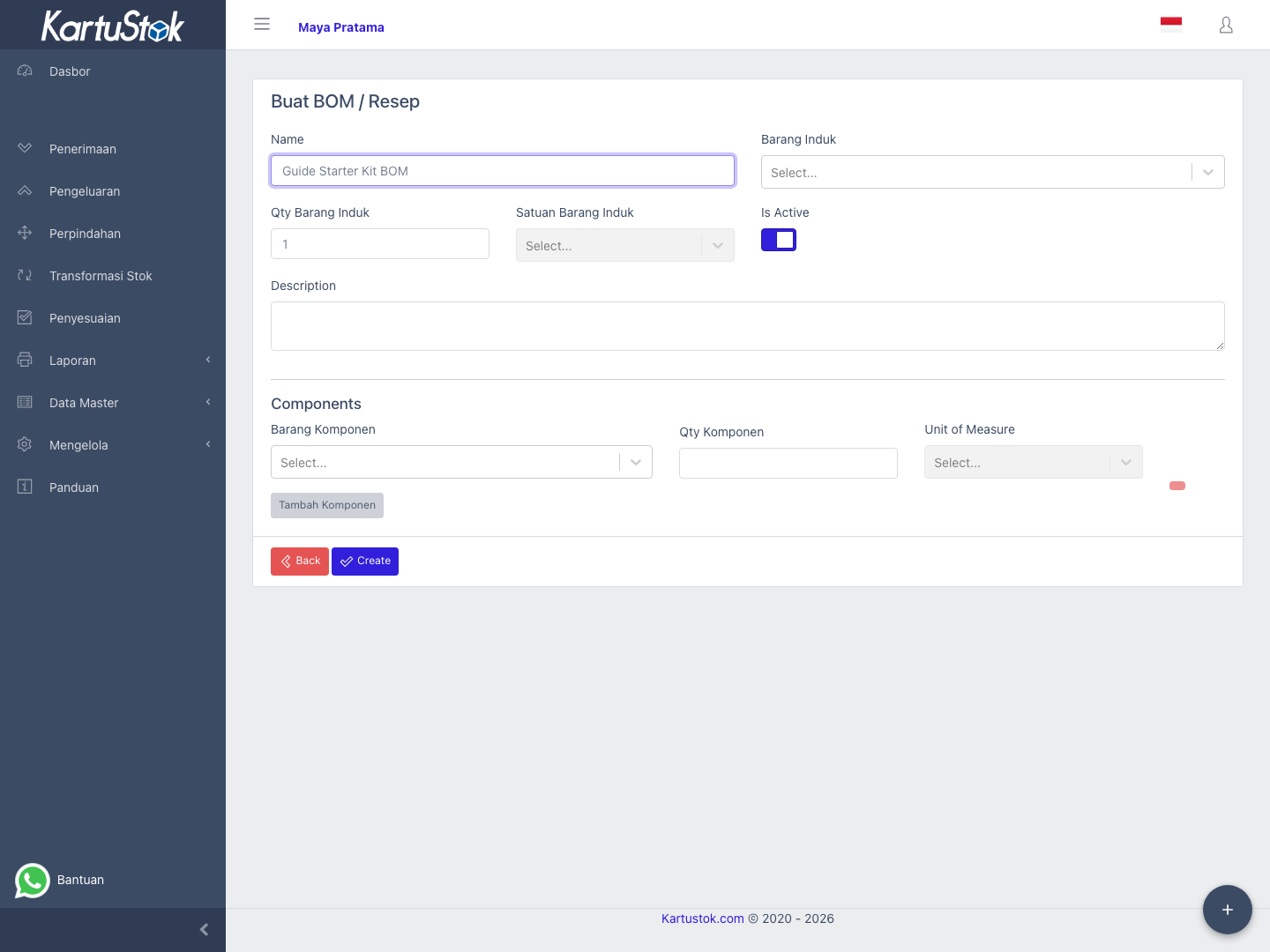The image size is (1270, 952).
Task: Click the Panduan info icon
Action: coord(25,487)
